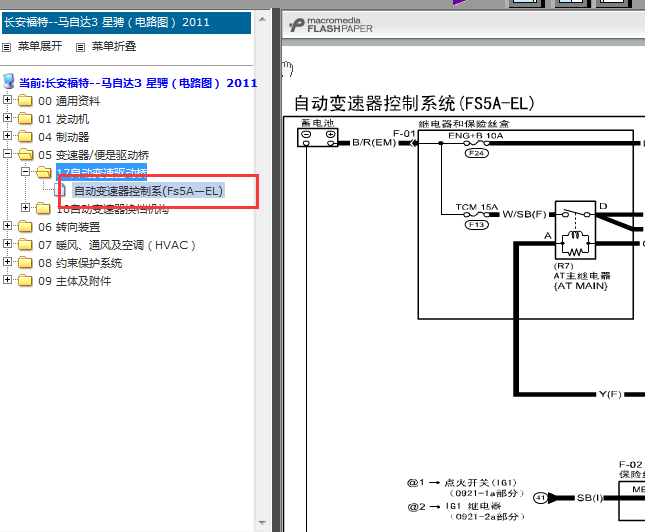Click the list icon before 菜单折叠
The image size is (645, 532).
[x=80, y=47]
